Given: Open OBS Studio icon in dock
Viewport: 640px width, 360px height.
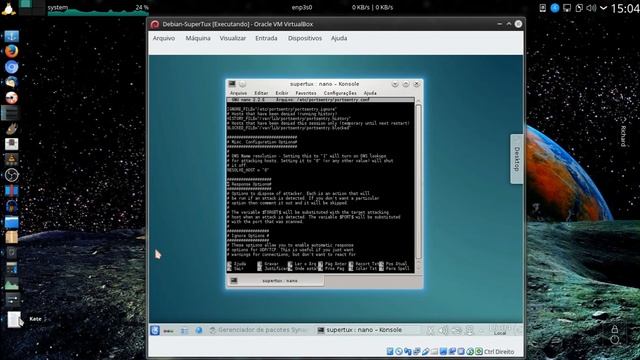Looking at the screenshot, I should click(x=11, y=175).
